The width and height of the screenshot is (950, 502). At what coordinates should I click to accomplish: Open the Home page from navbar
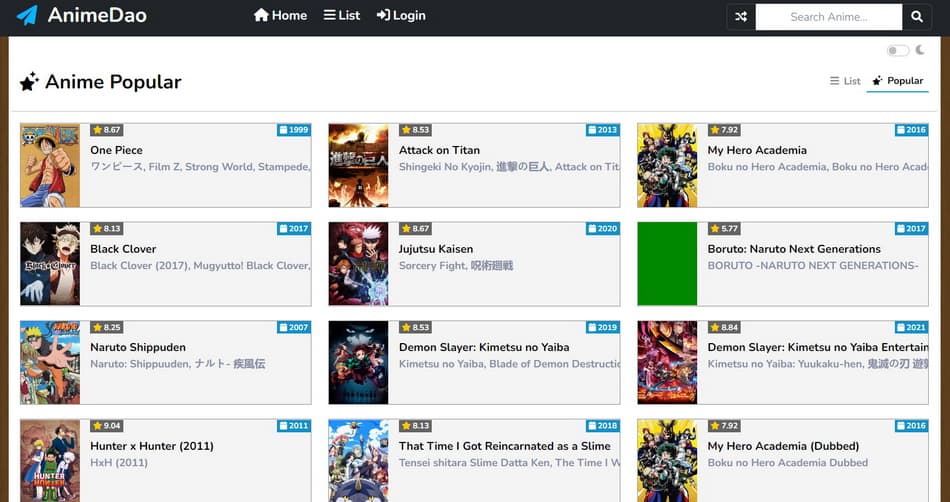(x=280, y=16)
